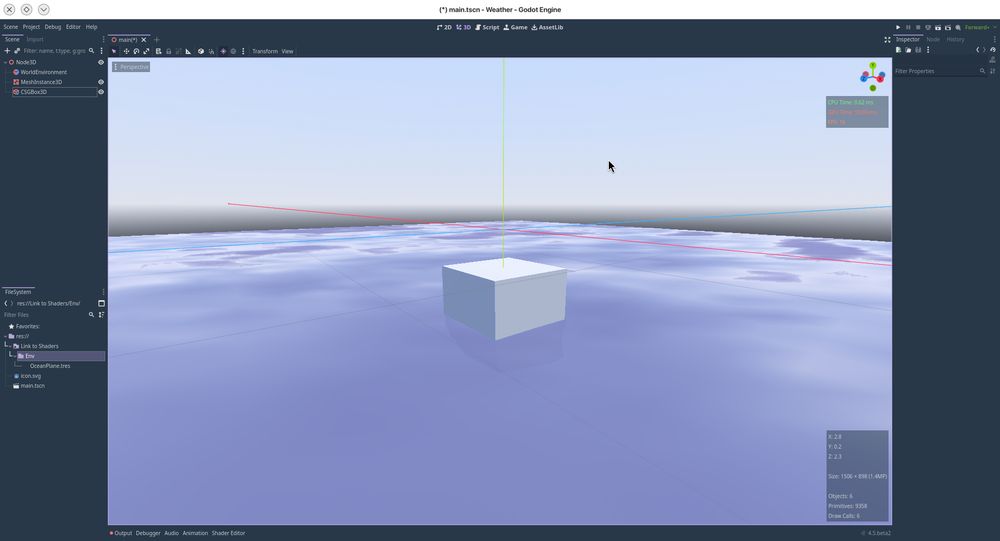Image resolution: width=1000 pixels, height=541 pixels.
Task: Open remote deploy options
Action: pos(928,27)
